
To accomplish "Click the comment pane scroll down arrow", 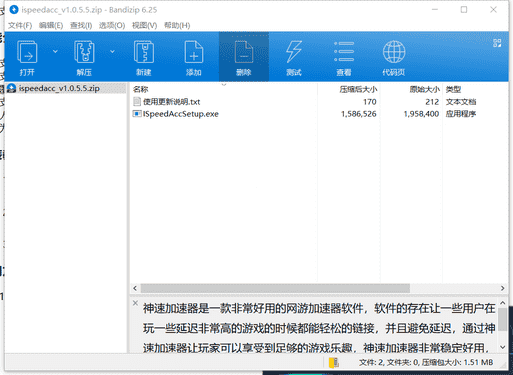I will [x=503, y=347].
